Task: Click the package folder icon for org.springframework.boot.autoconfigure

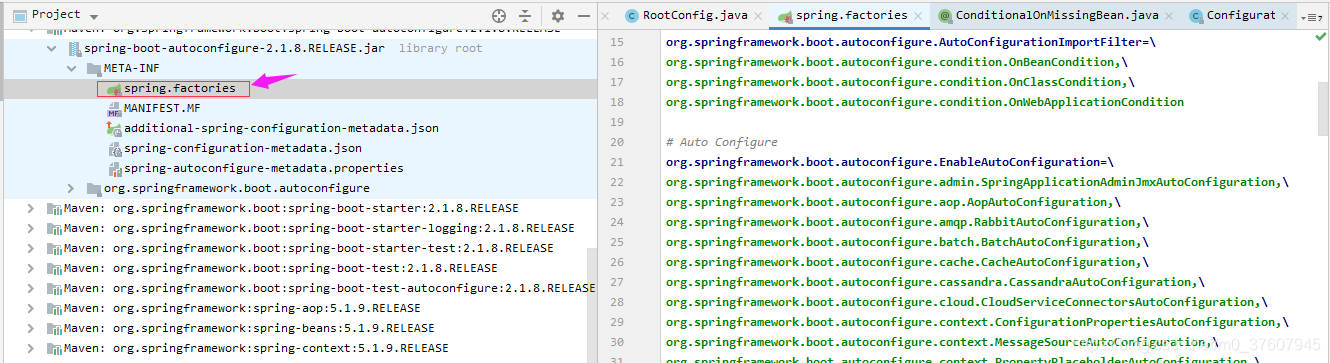Action: [x=94, y=188]
